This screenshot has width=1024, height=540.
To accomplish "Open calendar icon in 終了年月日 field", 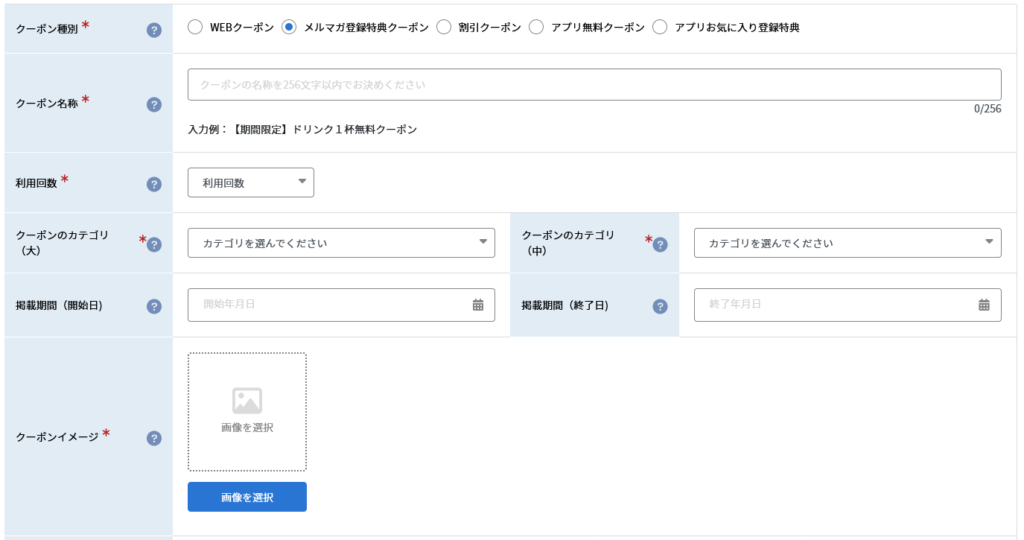I will tap(984, 305).
